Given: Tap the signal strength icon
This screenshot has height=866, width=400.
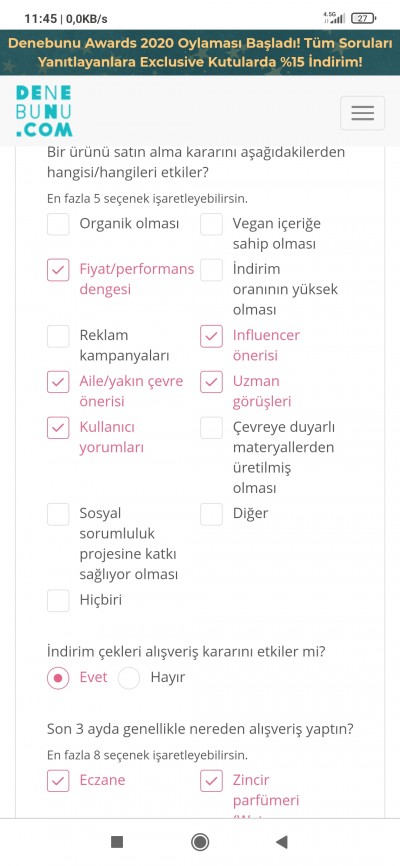Looking at the screenshot, I should pyautogui.click(x=334, y=18).
